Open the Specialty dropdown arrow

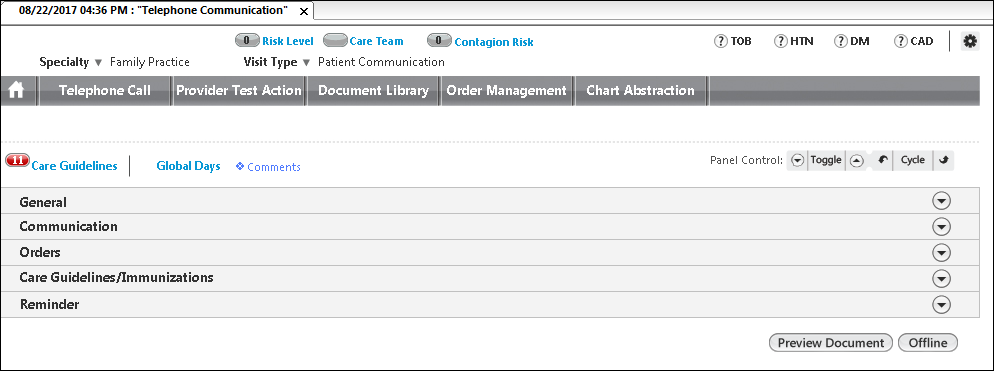tap(98, 63)
